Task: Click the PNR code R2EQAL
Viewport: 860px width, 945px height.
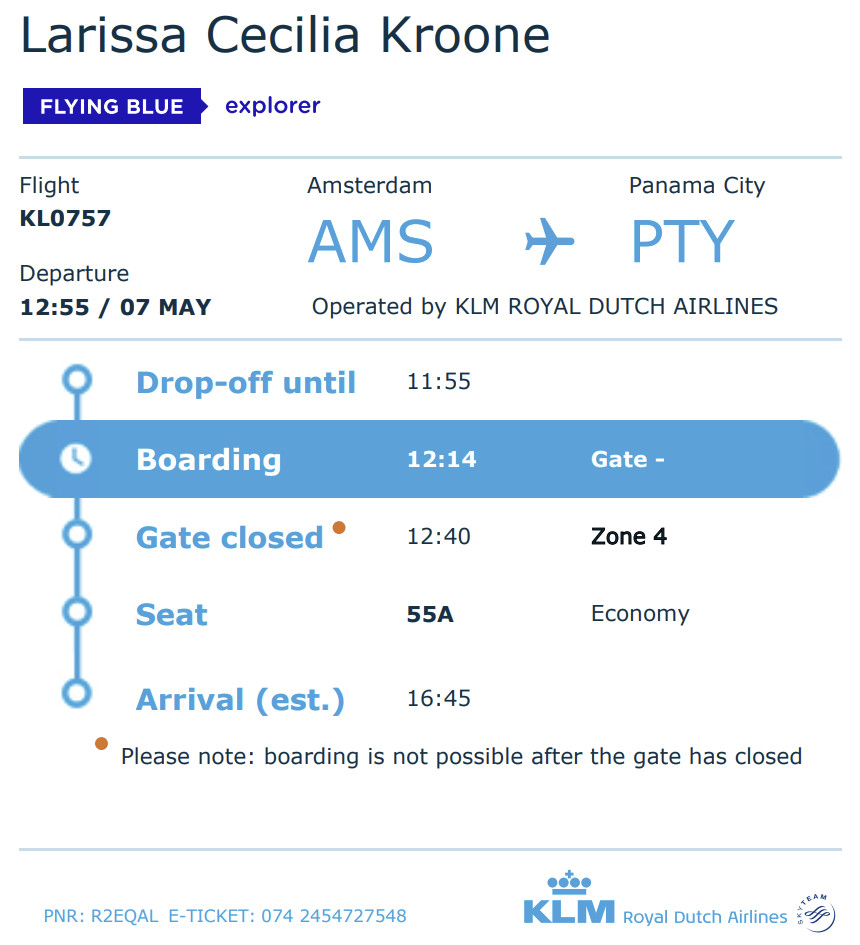Action: point(124,916)
